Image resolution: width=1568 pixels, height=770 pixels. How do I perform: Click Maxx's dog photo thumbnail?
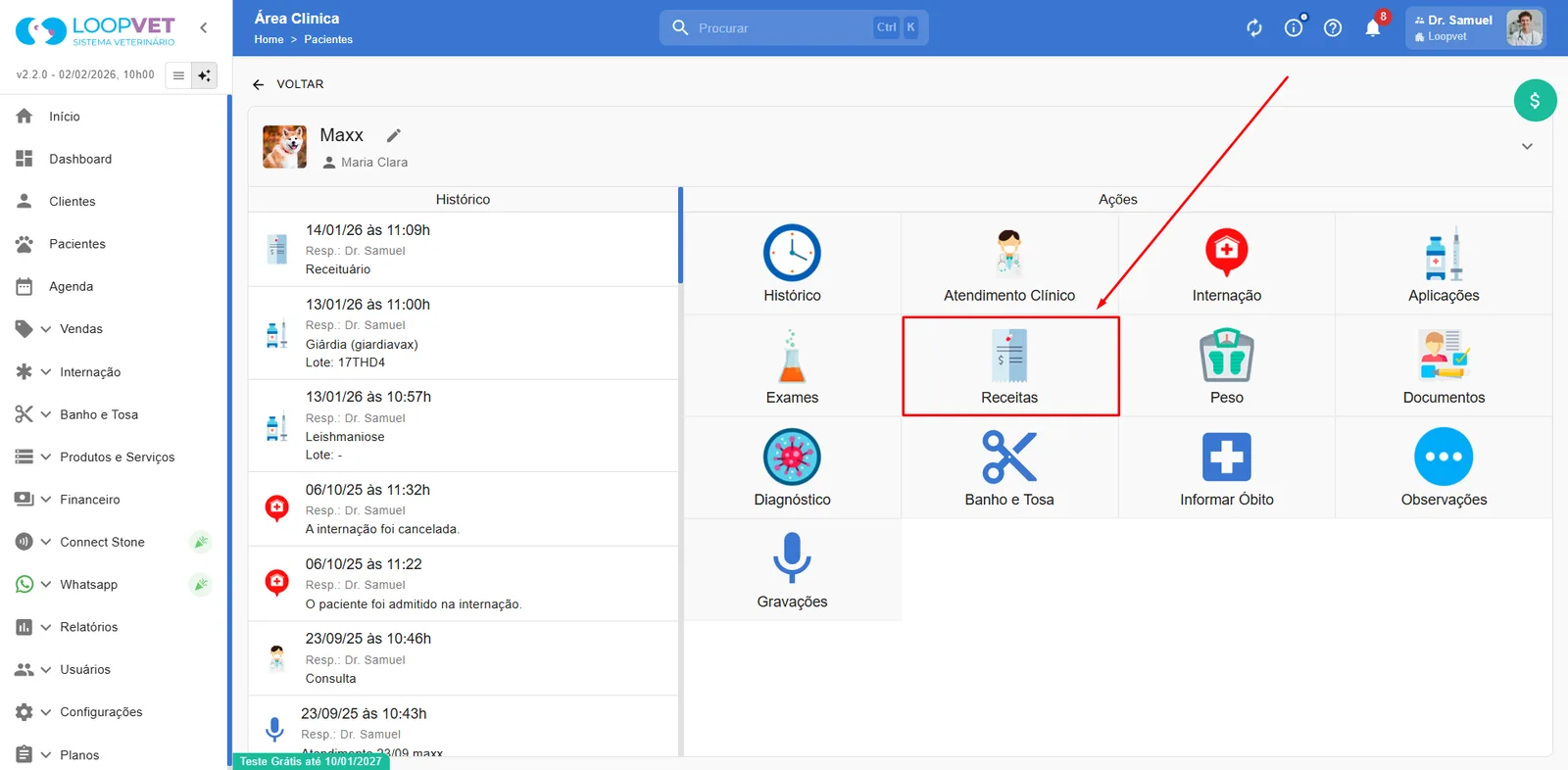tap(284, 147)
